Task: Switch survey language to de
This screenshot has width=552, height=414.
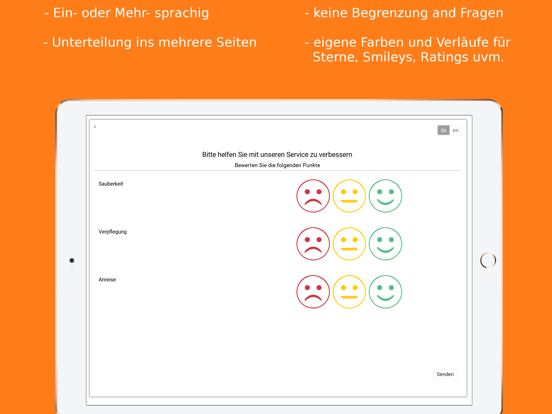Action: click(x=443, y=130)
